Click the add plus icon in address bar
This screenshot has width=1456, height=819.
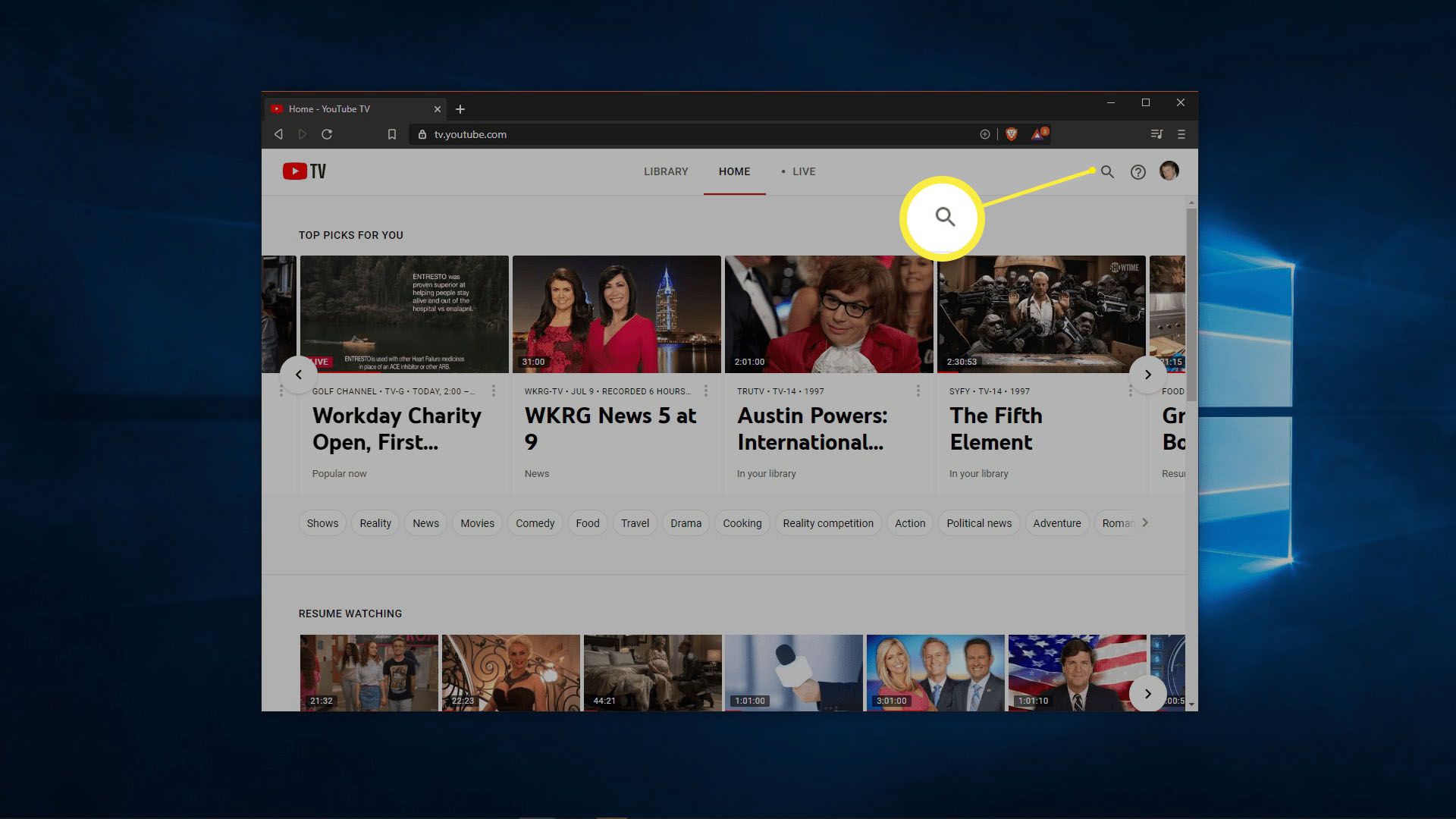pos(984,134)
